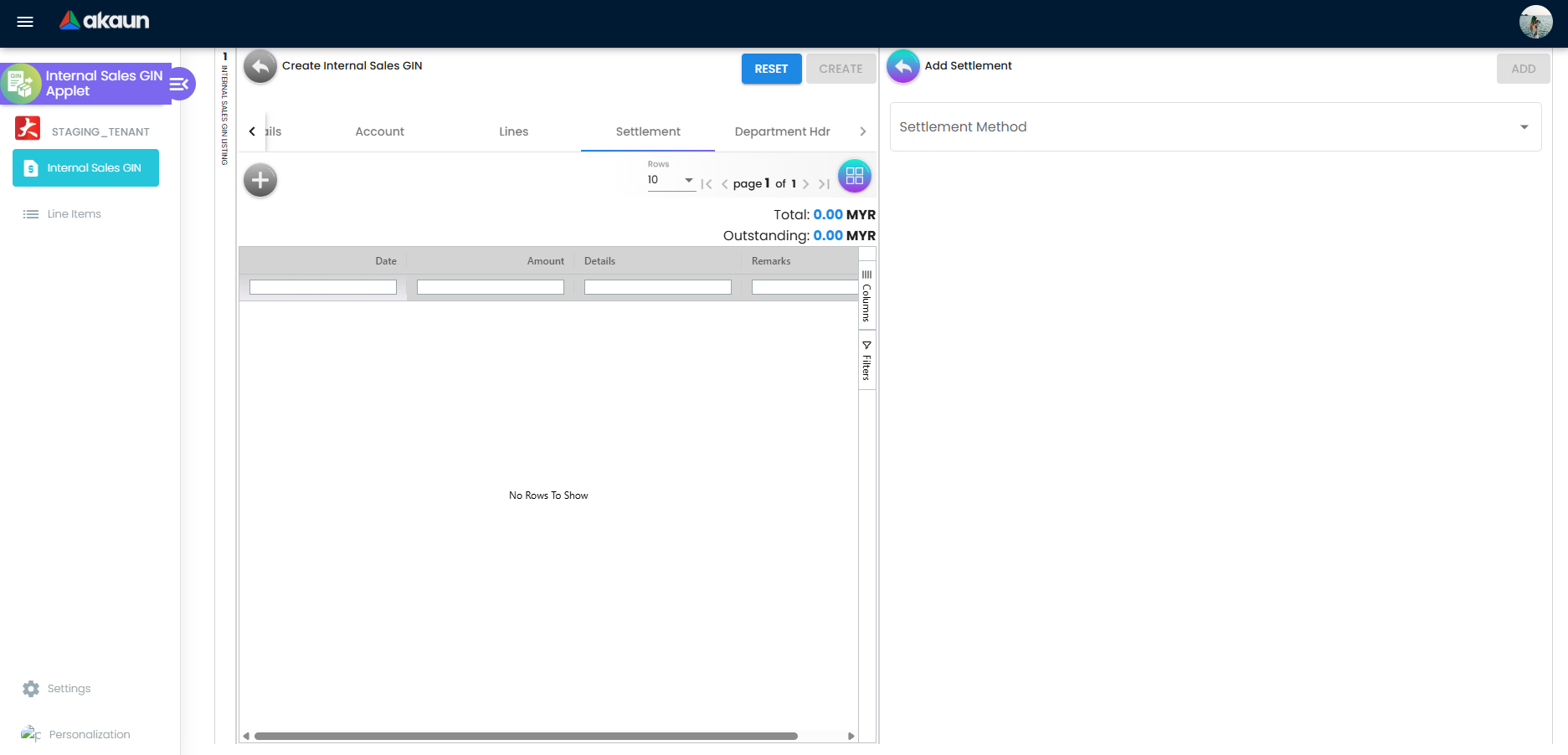
Task: Switch to the Lines tab
Action: (513, 131)
